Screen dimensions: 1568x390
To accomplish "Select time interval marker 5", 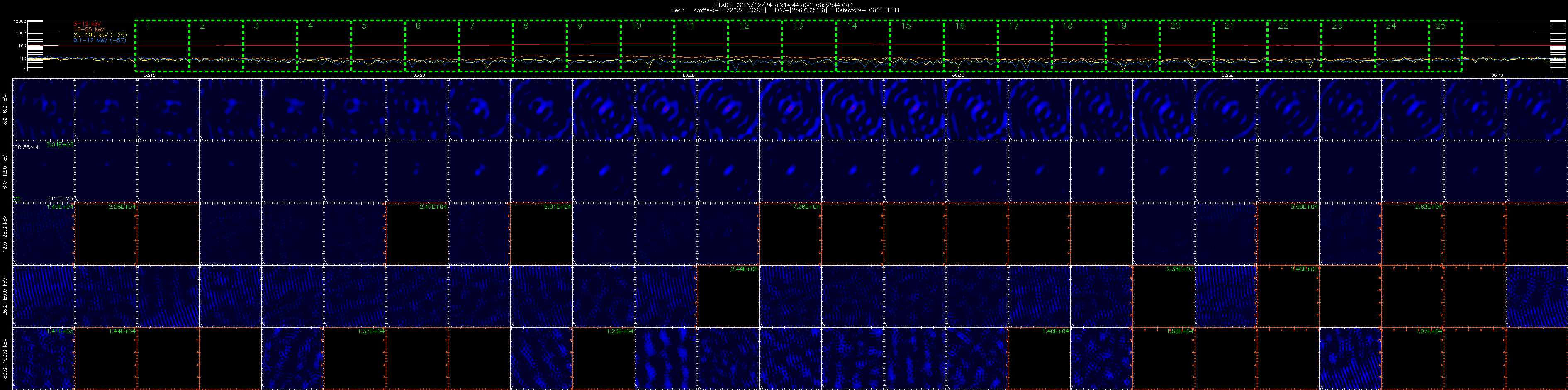I will pos(364,26).
